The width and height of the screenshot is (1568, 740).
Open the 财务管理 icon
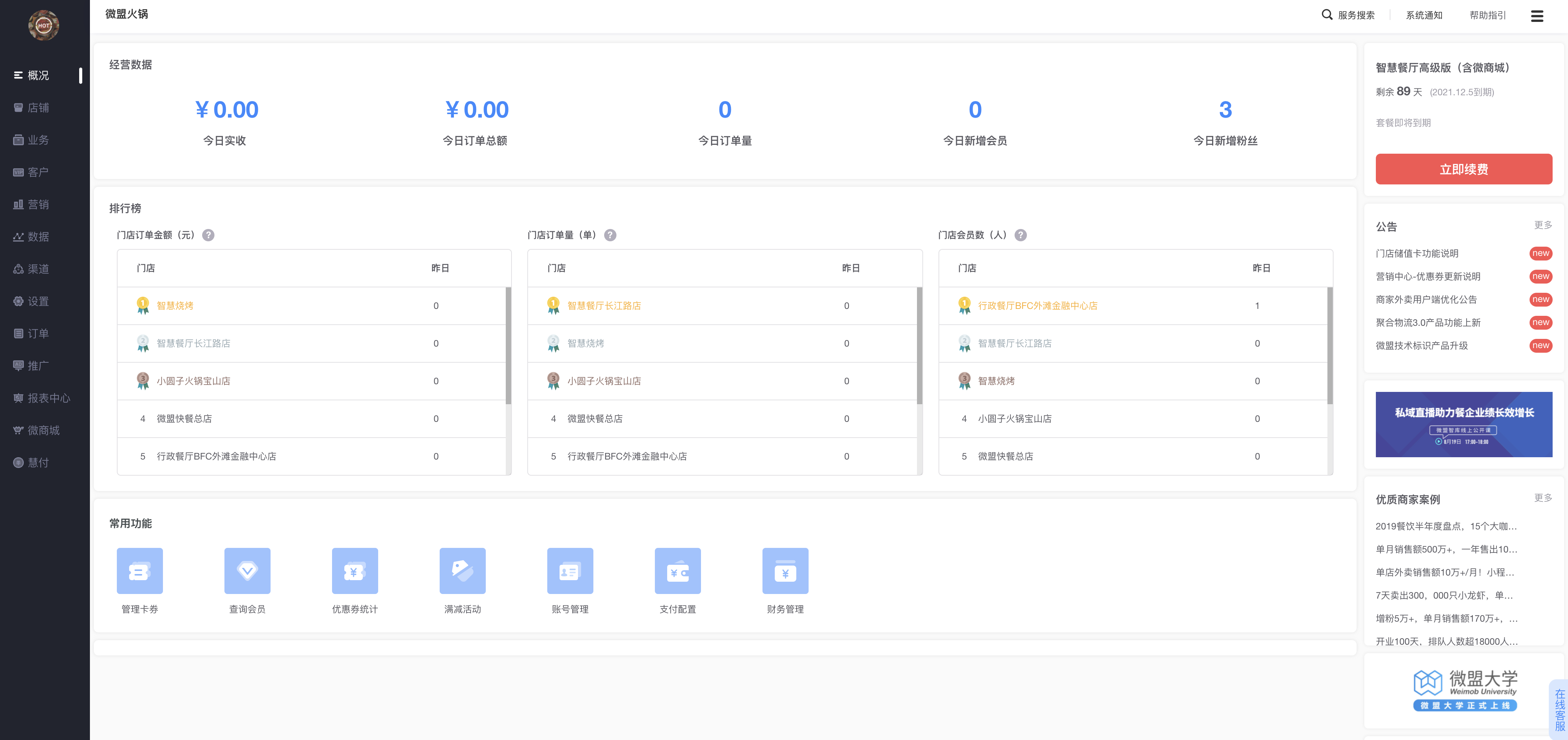(785, 570)
